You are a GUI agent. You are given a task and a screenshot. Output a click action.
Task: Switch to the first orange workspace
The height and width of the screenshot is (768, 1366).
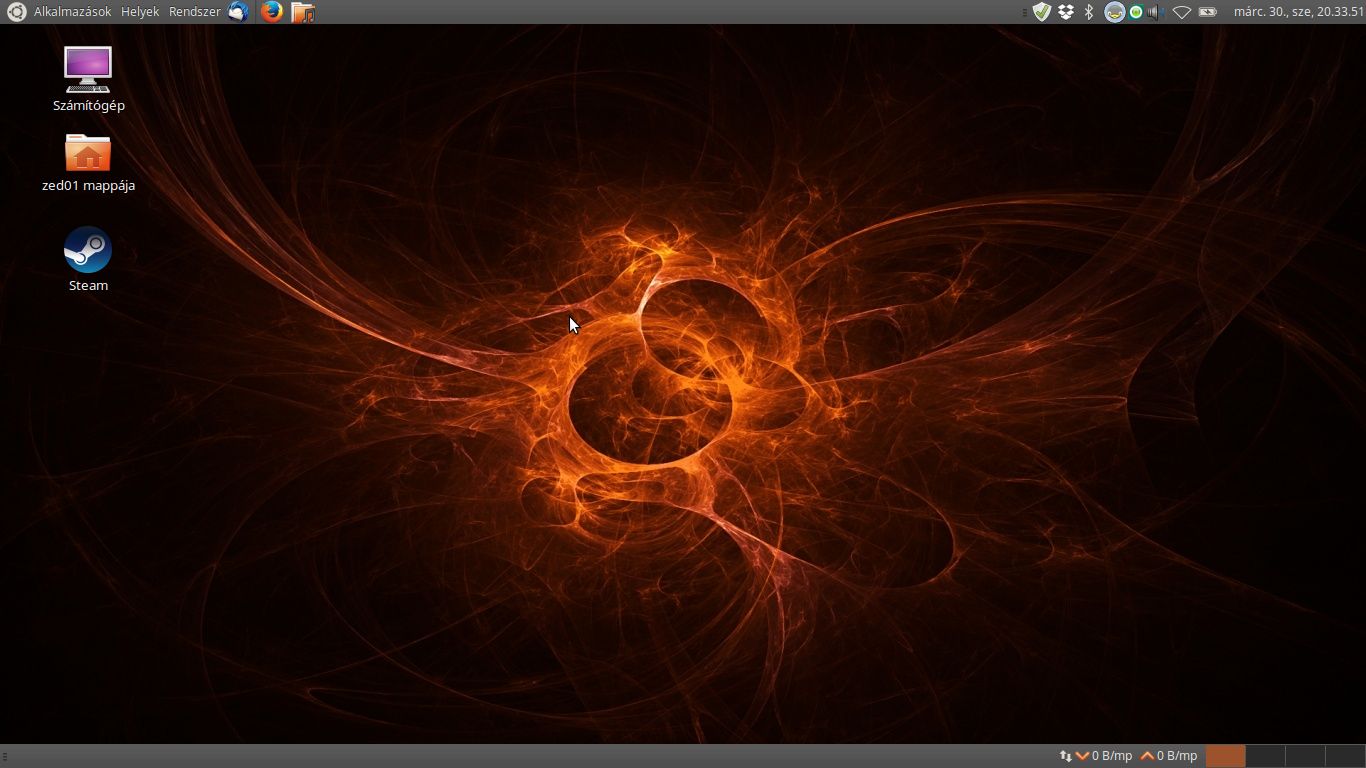pyautogui.click(x=1225, y=756)
